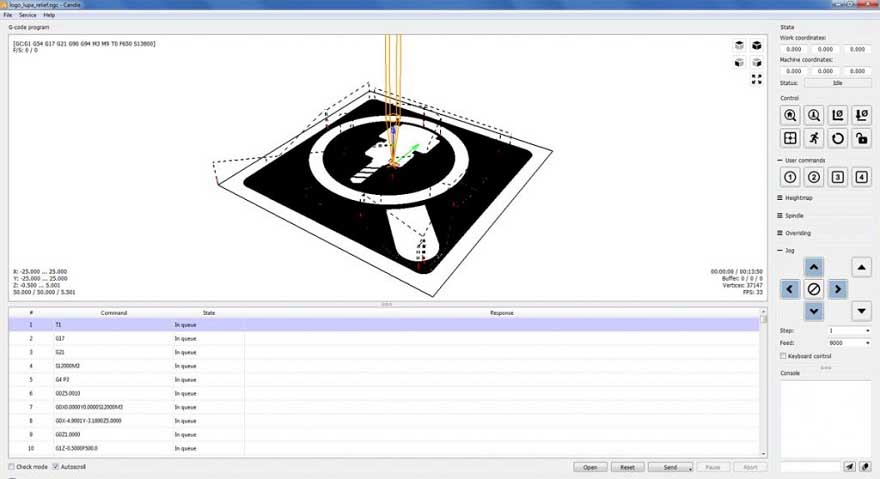
Task: Toggle the Autoscroll checkbox
Action: coord(56,467)
